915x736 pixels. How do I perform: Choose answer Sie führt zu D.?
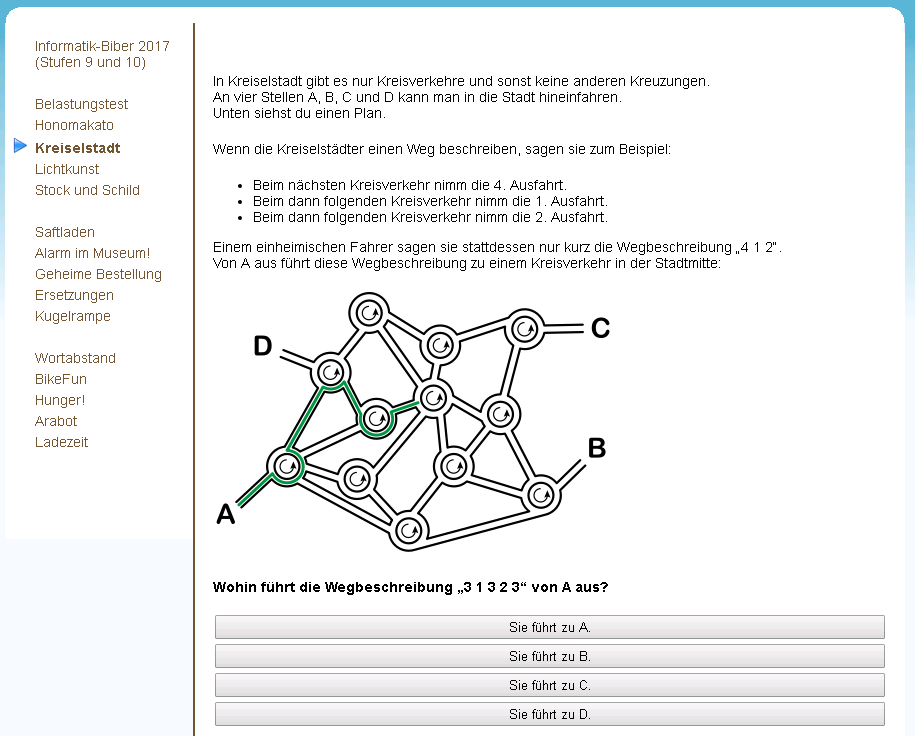[x=550, y=714]
